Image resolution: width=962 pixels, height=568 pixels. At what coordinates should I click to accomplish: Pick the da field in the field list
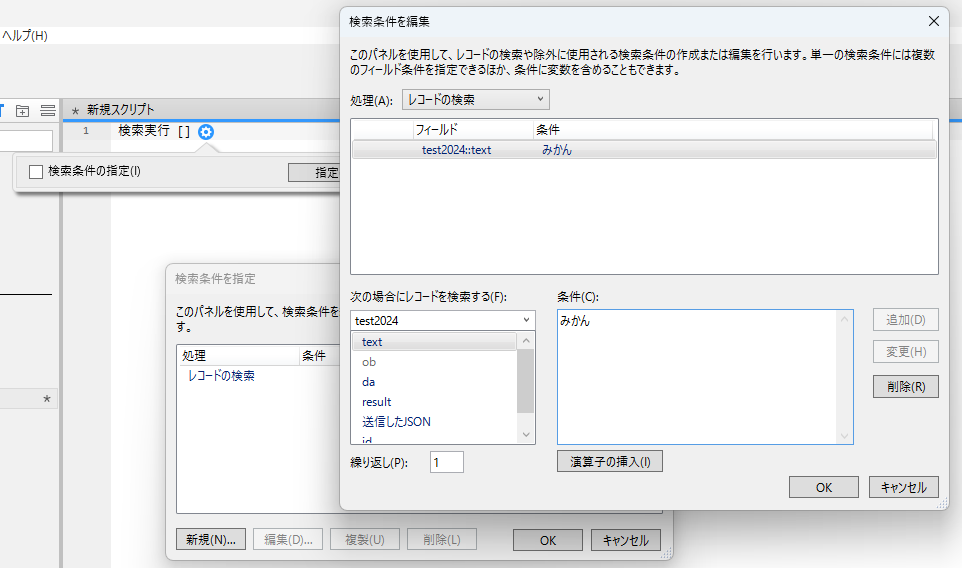tap(369, 382)
